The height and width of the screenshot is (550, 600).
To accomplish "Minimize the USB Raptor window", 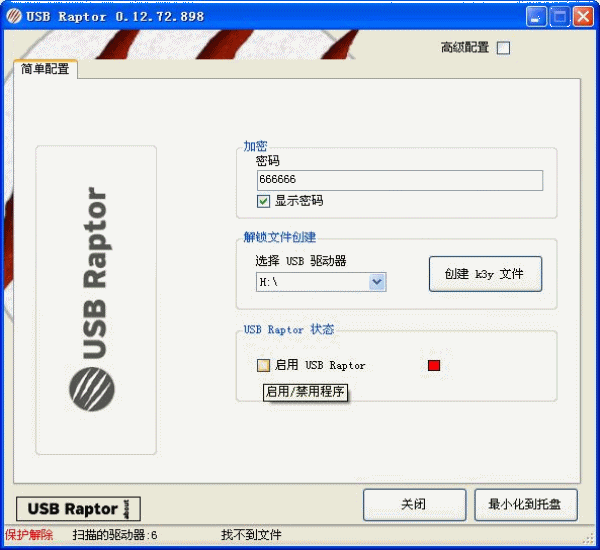I will click(x=536, y=17).
